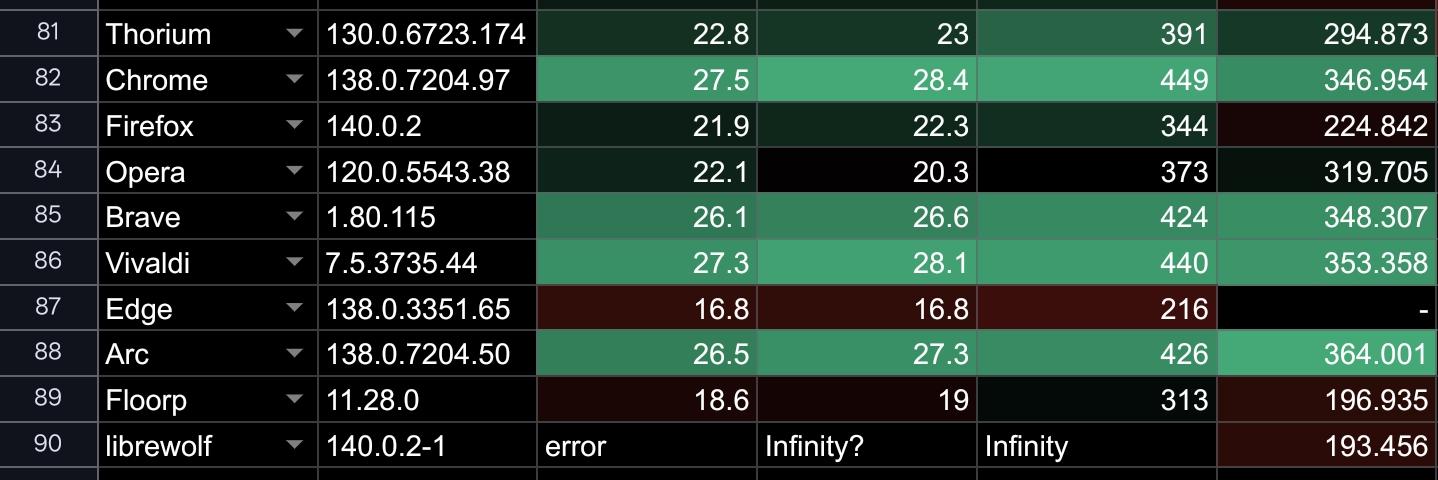Select the cell with value 353.358
The width and height of the screenshot is (1438, 480).
point(1327,263)
